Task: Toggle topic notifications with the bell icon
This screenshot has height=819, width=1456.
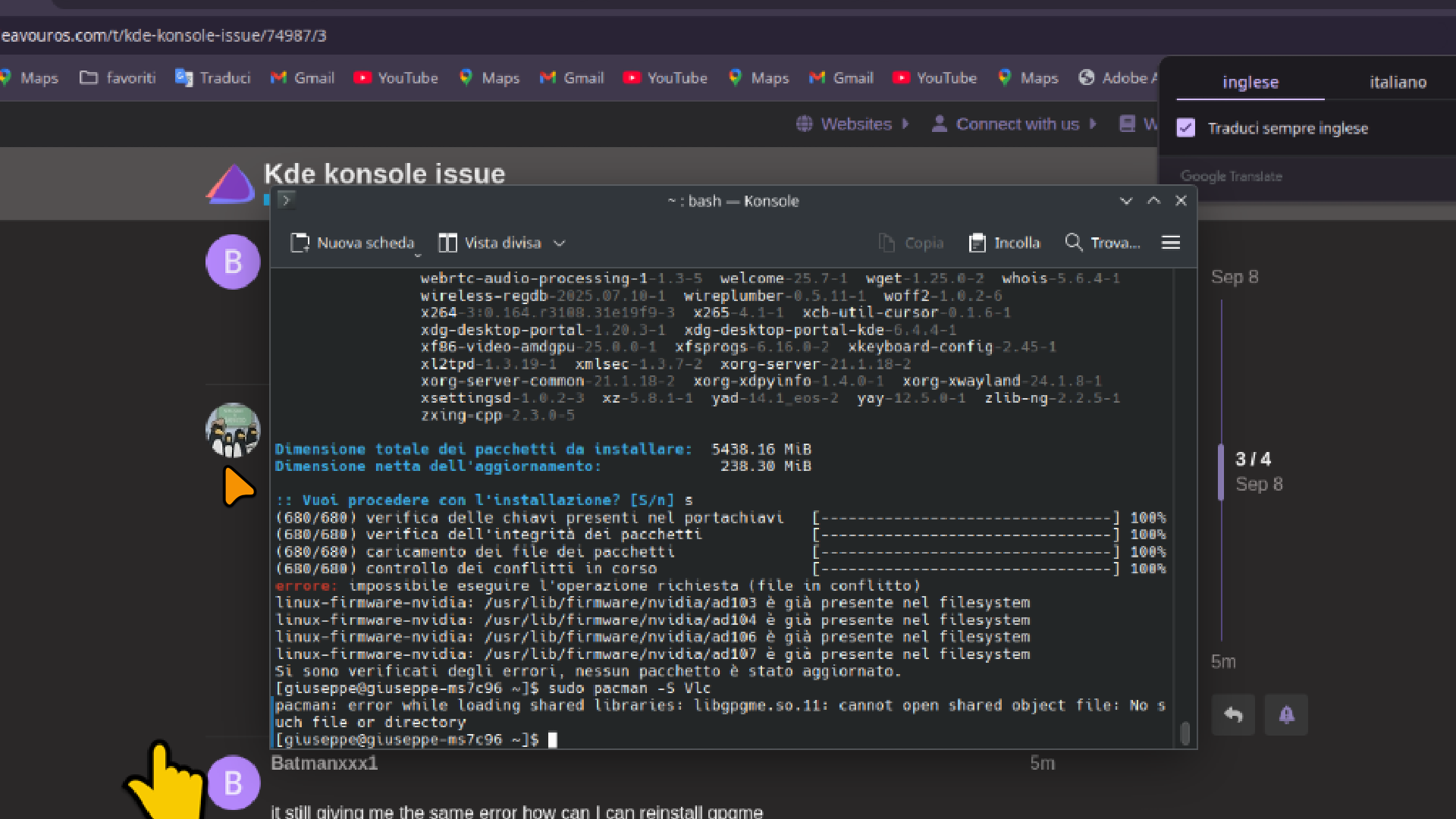Action: click(x=1287, y=715)
